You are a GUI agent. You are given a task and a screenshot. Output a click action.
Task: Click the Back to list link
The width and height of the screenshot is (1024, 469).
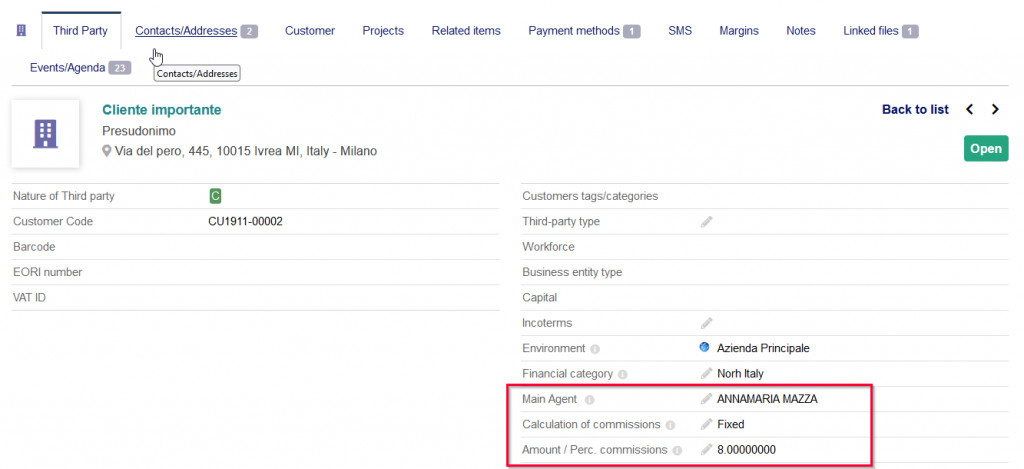pos(915,110)
